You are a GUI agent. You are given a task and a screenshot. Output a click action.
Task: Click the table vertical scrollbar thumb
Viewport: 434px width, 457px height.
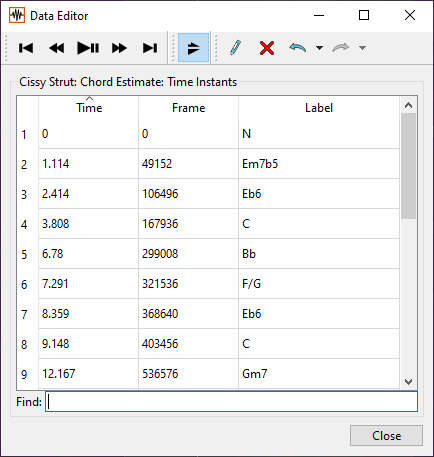408,166
